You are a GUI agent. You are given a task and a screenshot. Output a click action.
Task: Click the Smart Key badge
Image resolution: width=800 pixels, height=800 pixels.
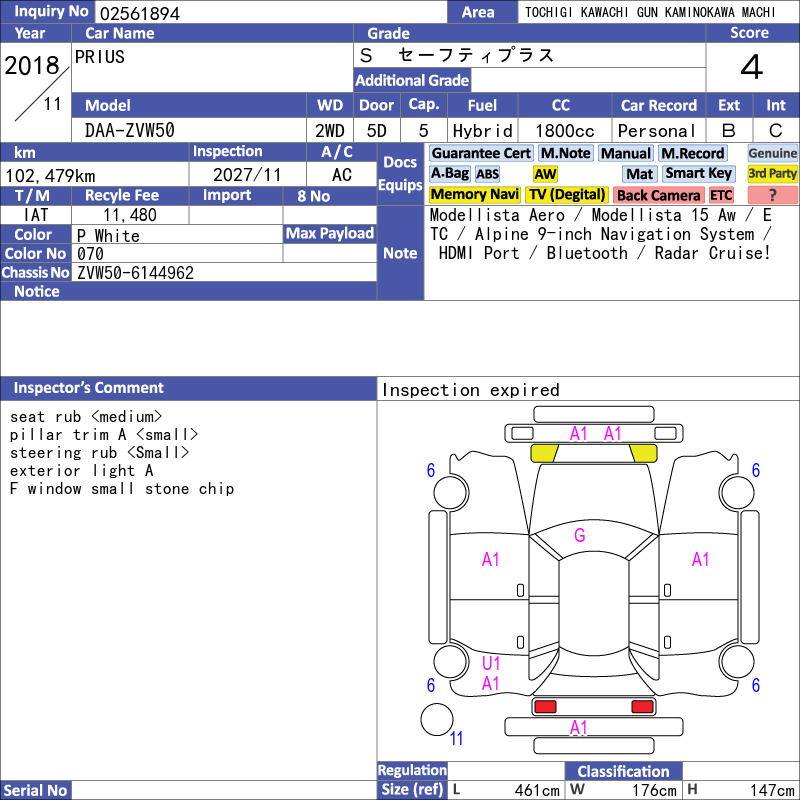(698, 173)
